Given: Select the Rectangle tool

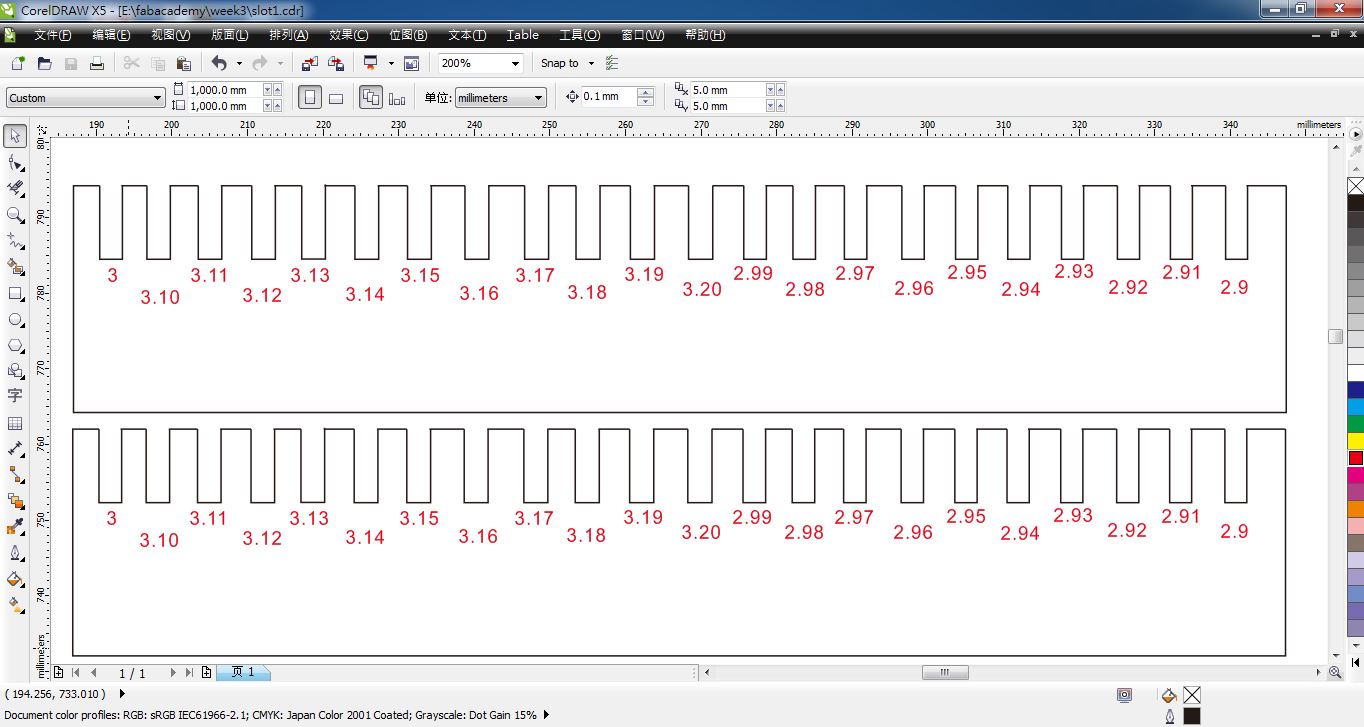Looking at the screenshot, I should (x=15, y=294).
